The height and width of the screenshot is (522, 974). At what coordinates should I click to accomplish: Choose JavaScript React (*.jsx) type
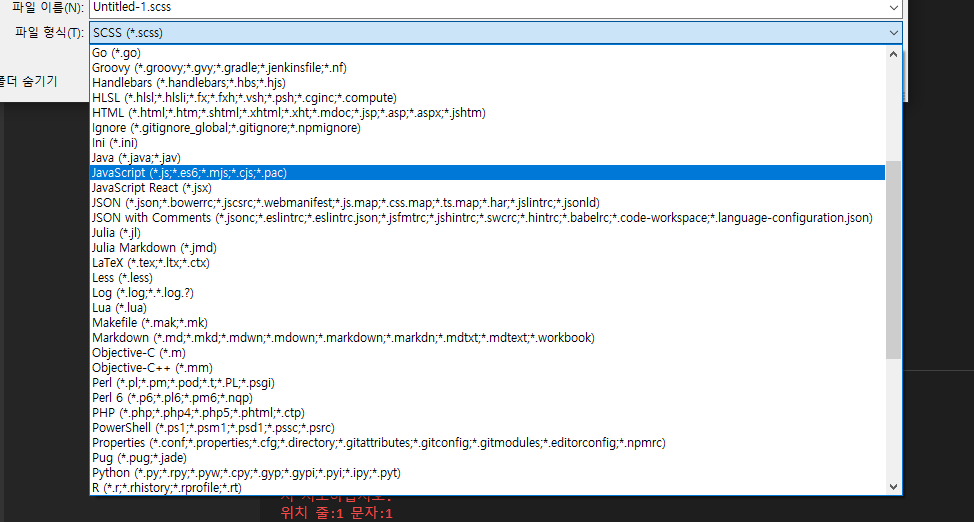tap(488, 188)
